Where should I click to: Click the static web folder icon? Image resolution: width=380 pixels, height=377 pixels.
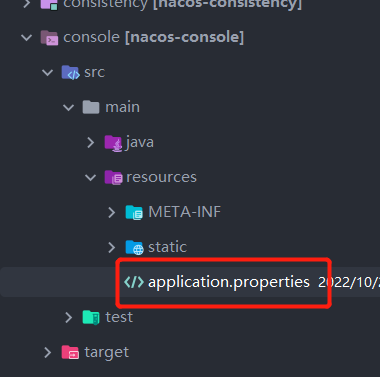pos(134,248)
